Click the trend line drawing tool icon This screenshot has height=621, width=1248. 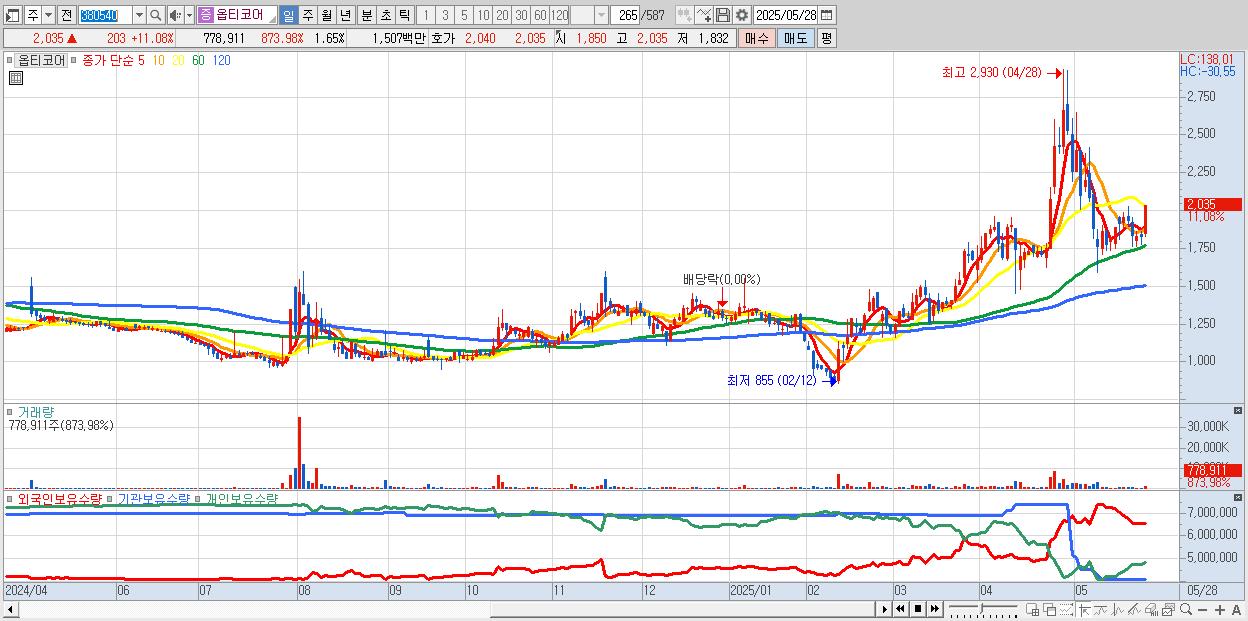click(1134, 609)
